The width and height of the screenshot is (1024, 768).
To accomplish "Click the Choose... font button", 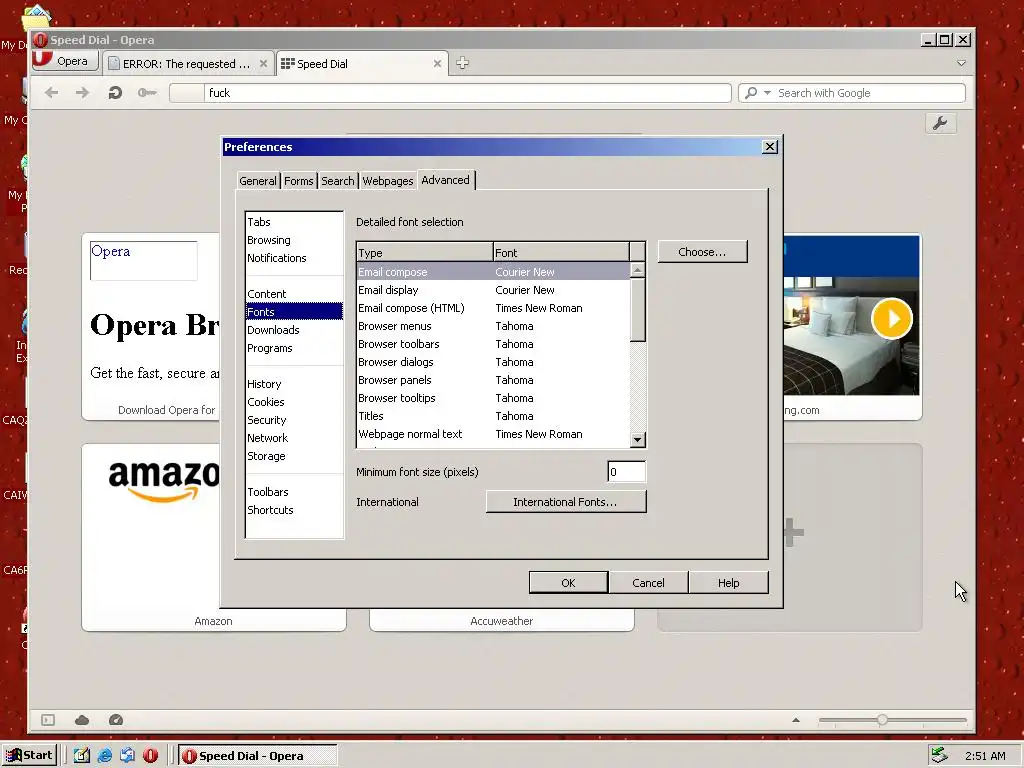I will click(x=702, y=251).
